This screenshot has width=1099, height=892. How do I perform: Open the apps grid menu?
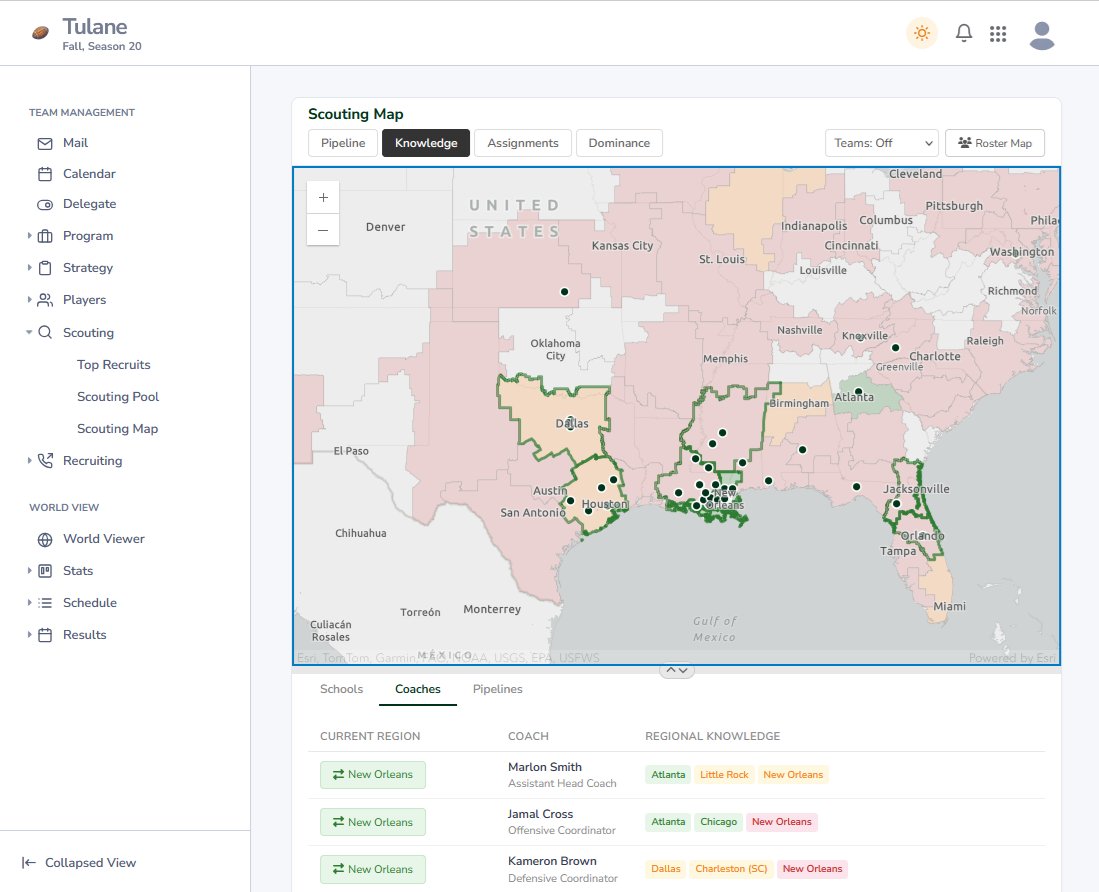pos(998,34)
